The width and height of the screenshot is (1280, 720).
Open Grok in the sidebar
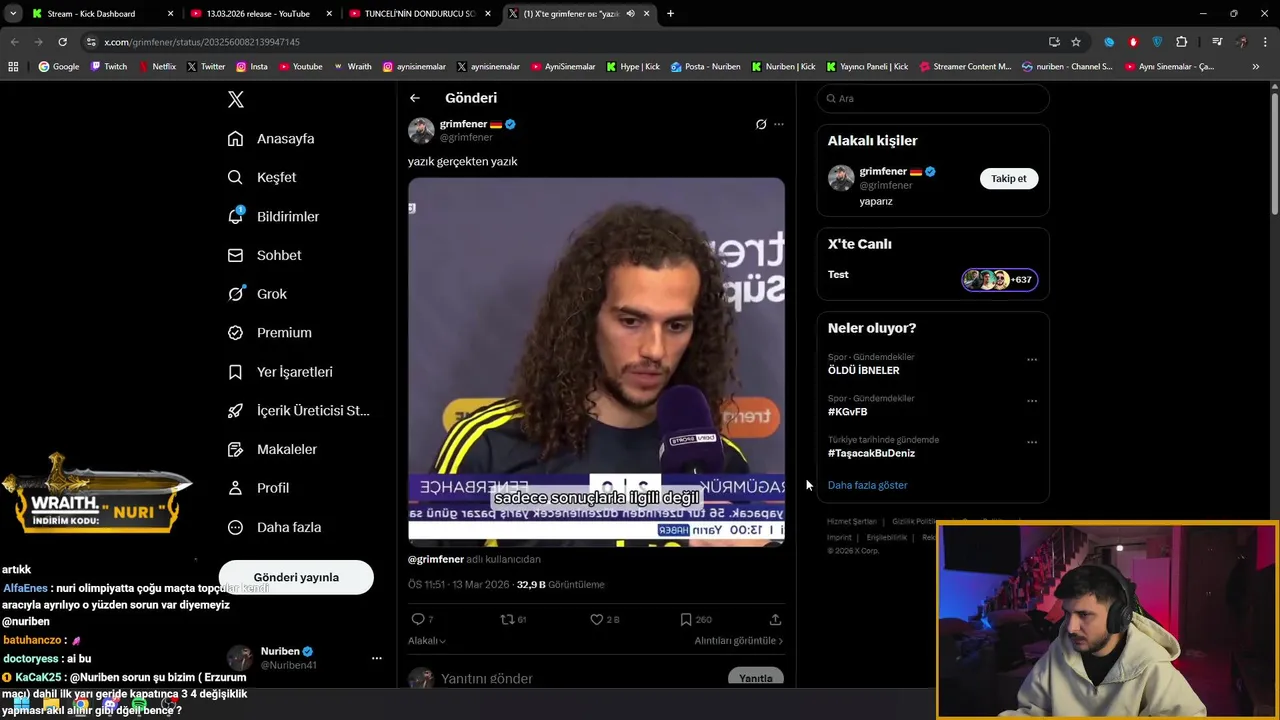pyautogui.click(x=257, y=294)
